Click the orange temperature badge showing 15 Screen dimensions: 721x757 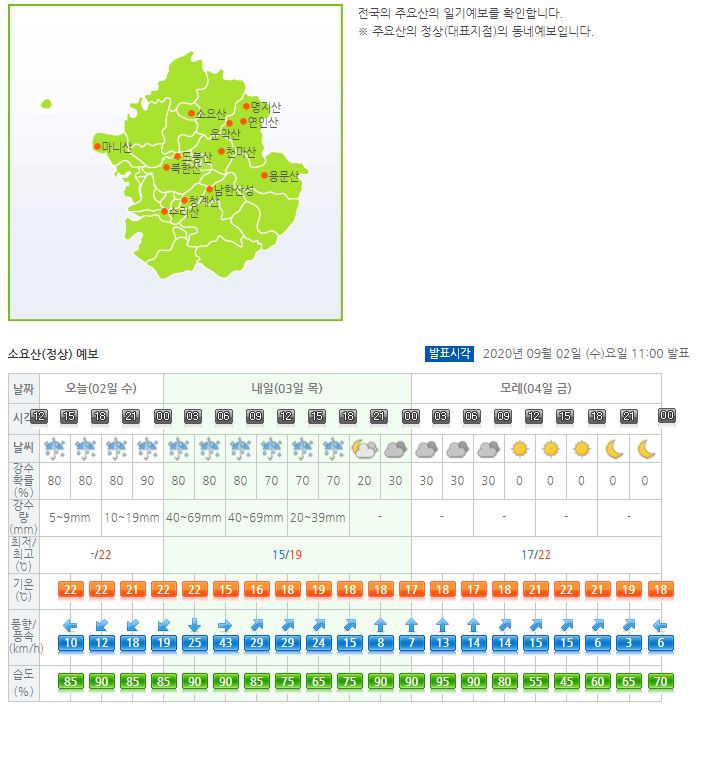225,590
